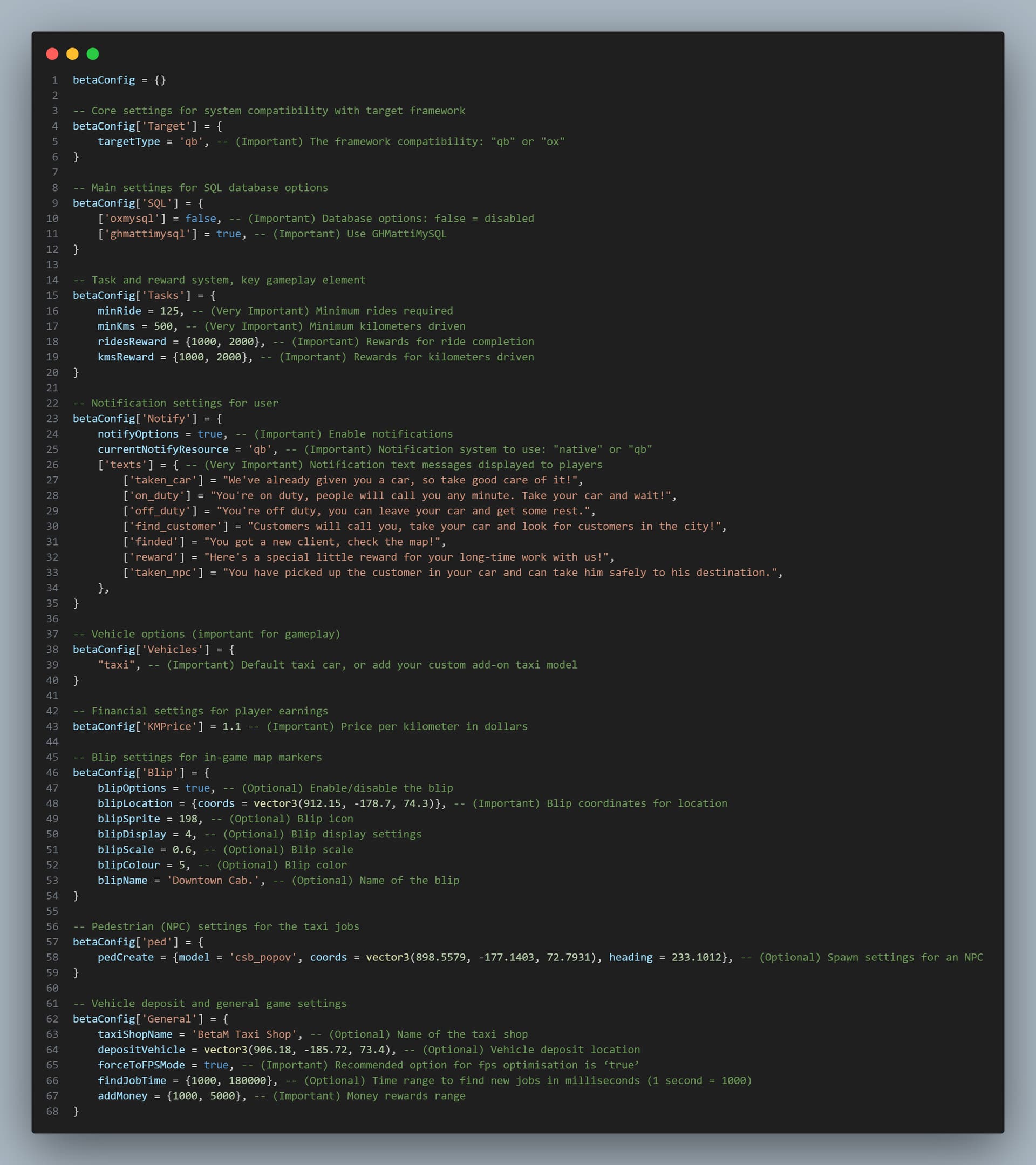The image size is (1036, 1165).
Task: Click line number 68 in gutter
Action: (52, 1111)
